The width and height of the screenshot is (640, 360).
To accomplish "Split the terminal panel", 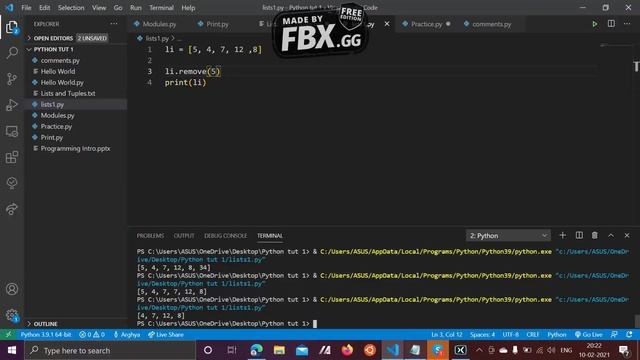I will (579, 235).
